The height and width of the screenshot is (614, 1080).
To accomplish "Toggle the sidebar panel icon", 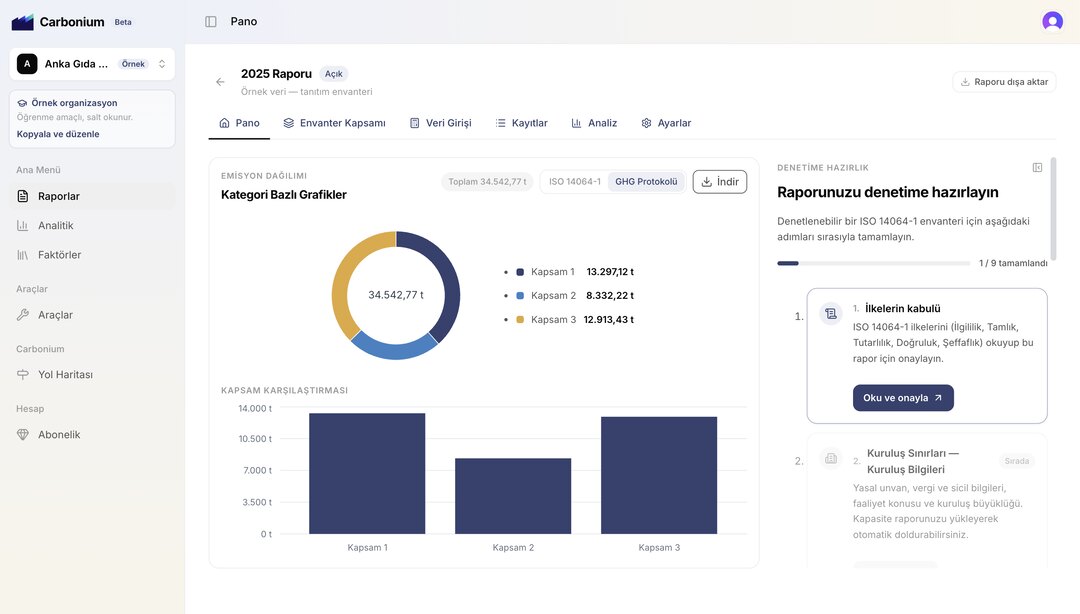I will pyautogui.click(x=211, y=21).
